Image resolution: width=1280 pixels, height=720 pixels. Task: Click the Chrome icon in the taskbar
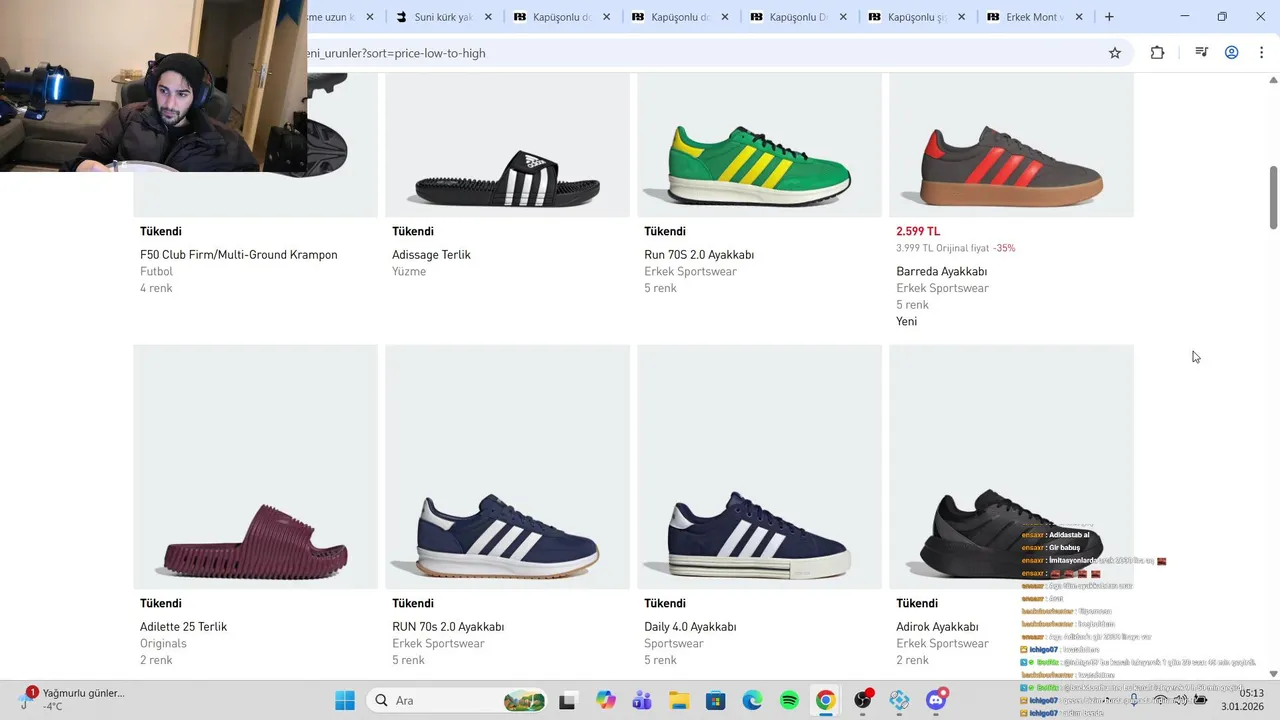click(x=825, y=700)
